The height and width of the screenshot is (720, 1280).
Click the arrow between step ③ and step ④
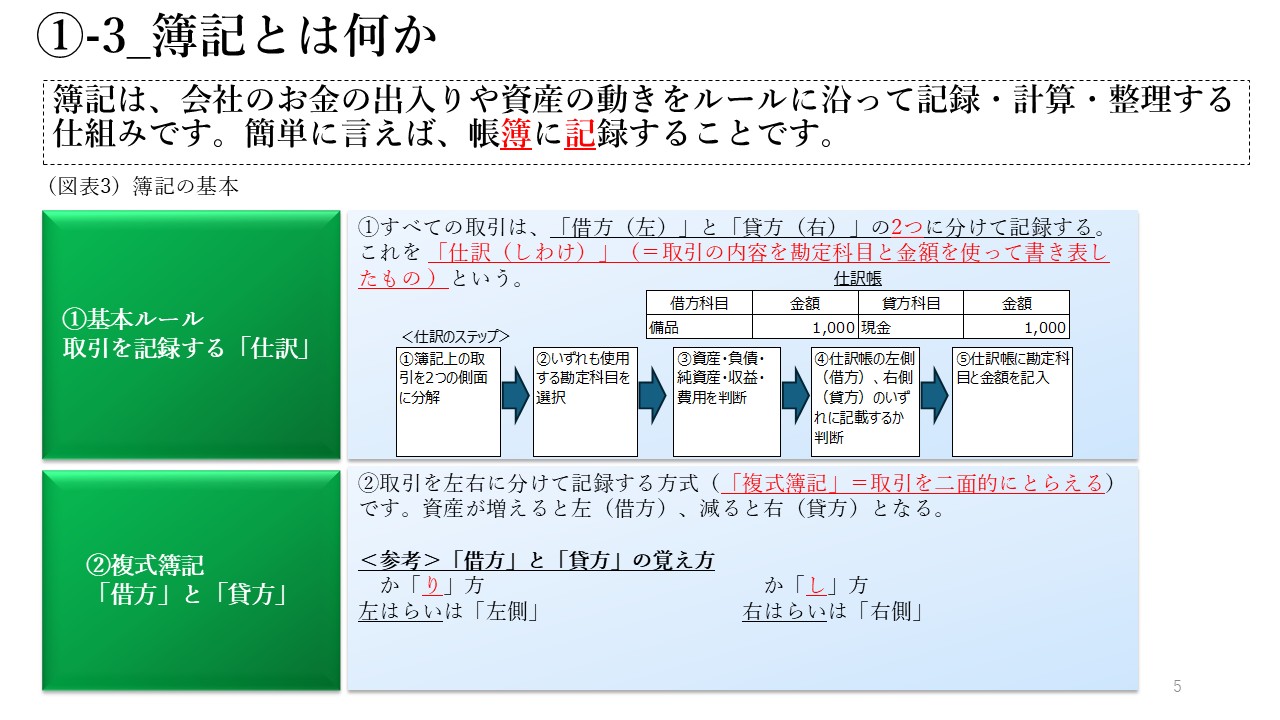[x=795, y=396]
